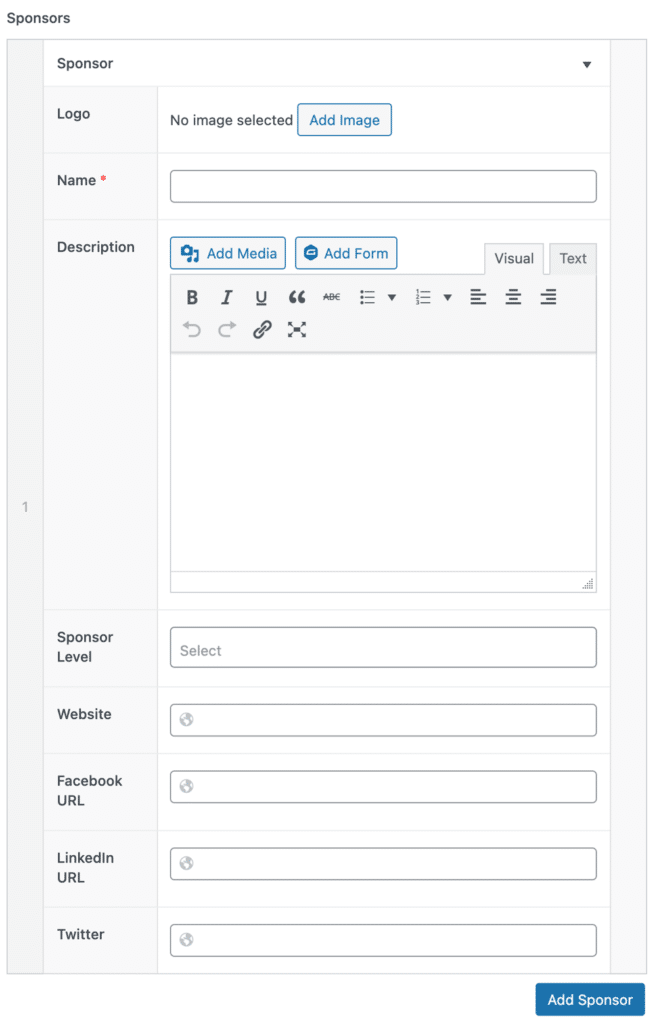Toggle bold formatting in description editor

click(x=192, y=297)
